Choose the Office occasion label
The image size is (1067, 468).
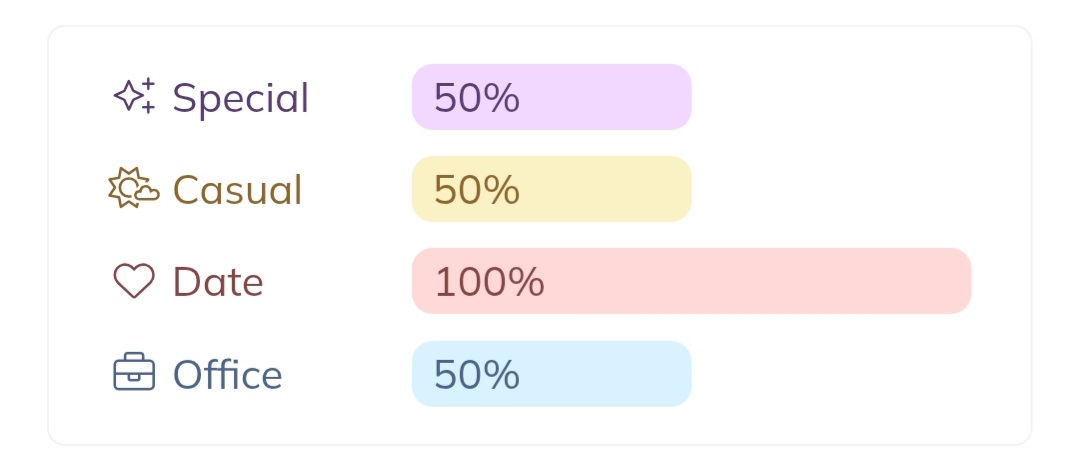227,375
